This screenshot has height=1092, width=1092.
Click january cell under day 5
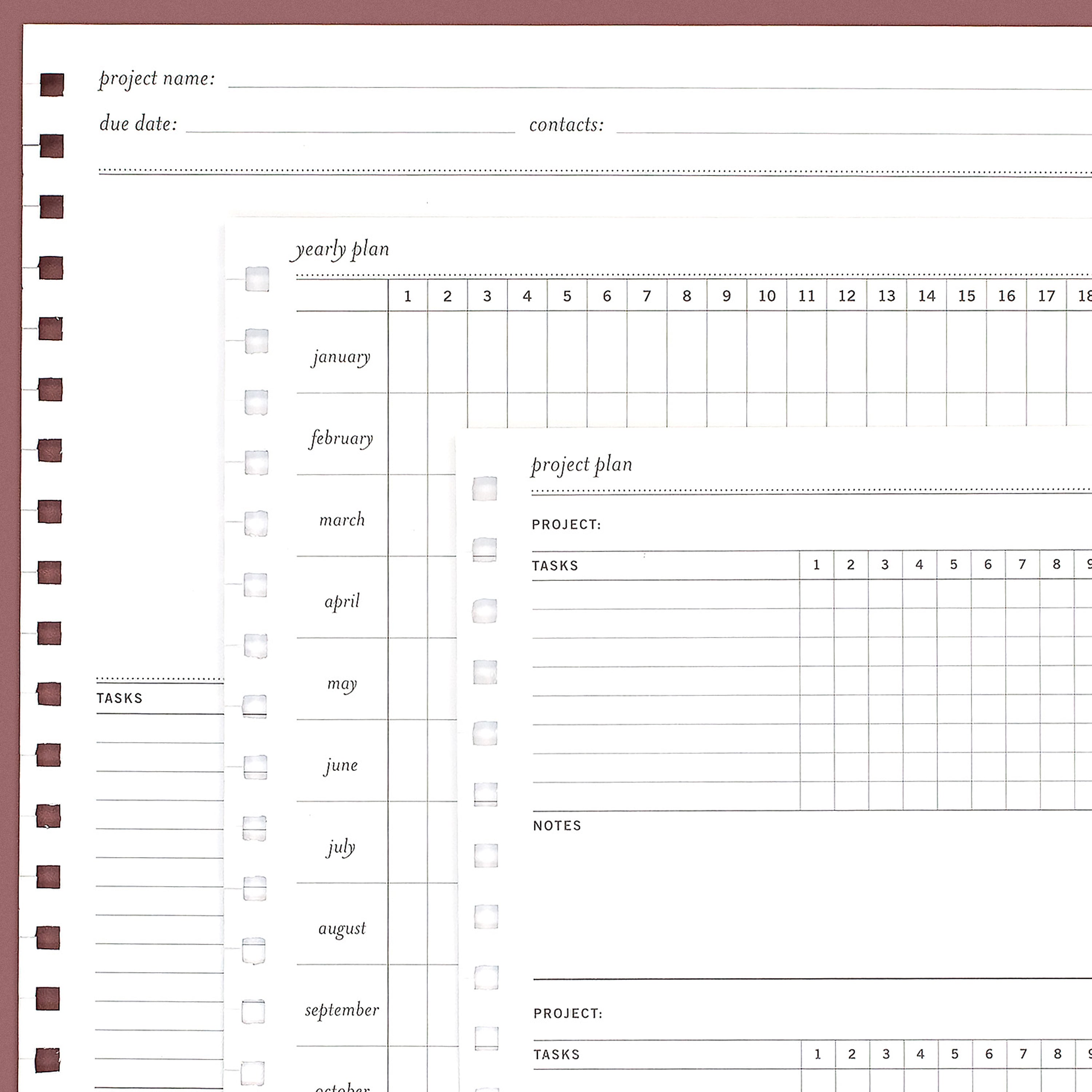pos(567,352)
